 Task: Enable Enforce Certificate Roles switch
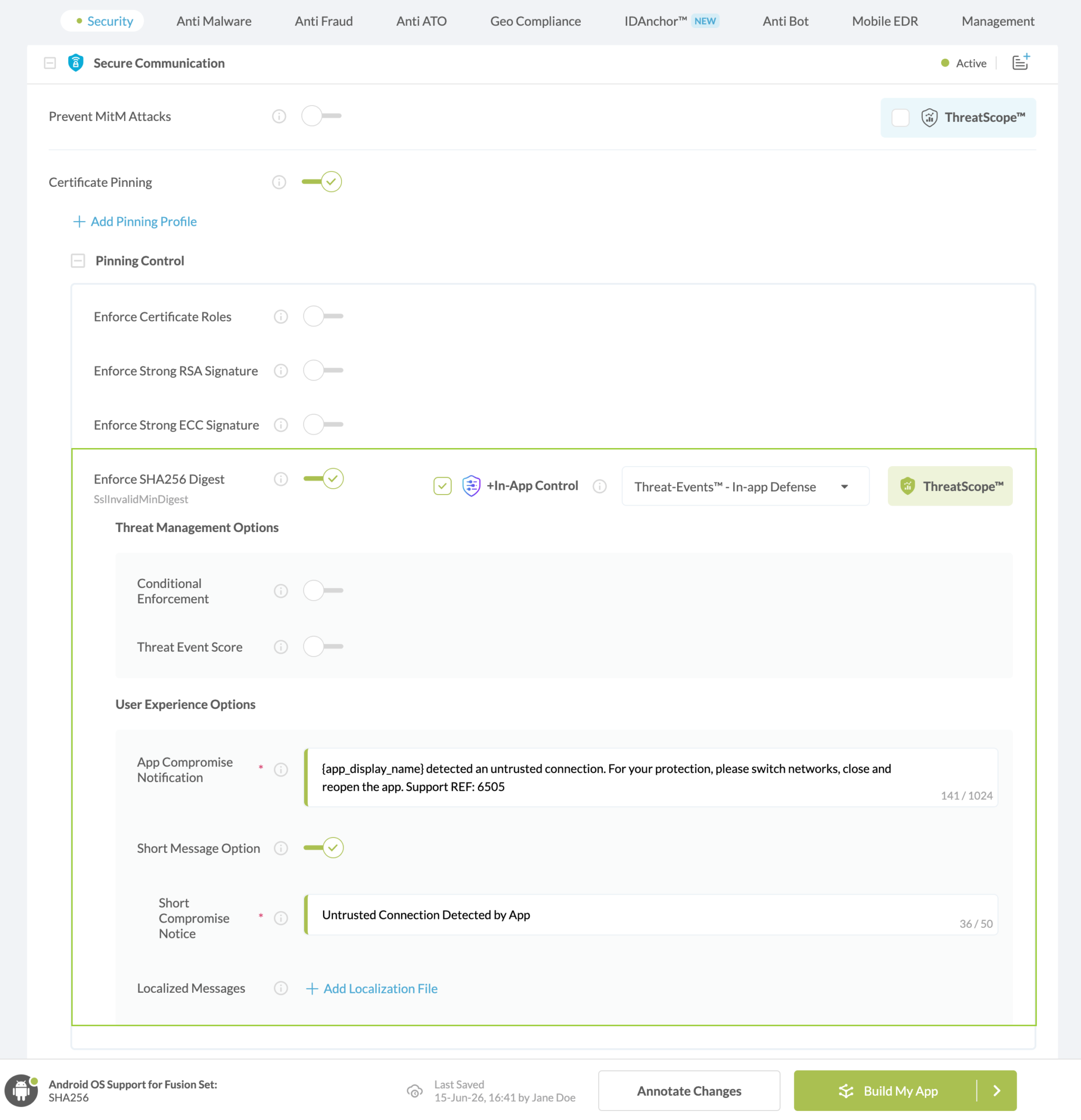coord(323,316)
